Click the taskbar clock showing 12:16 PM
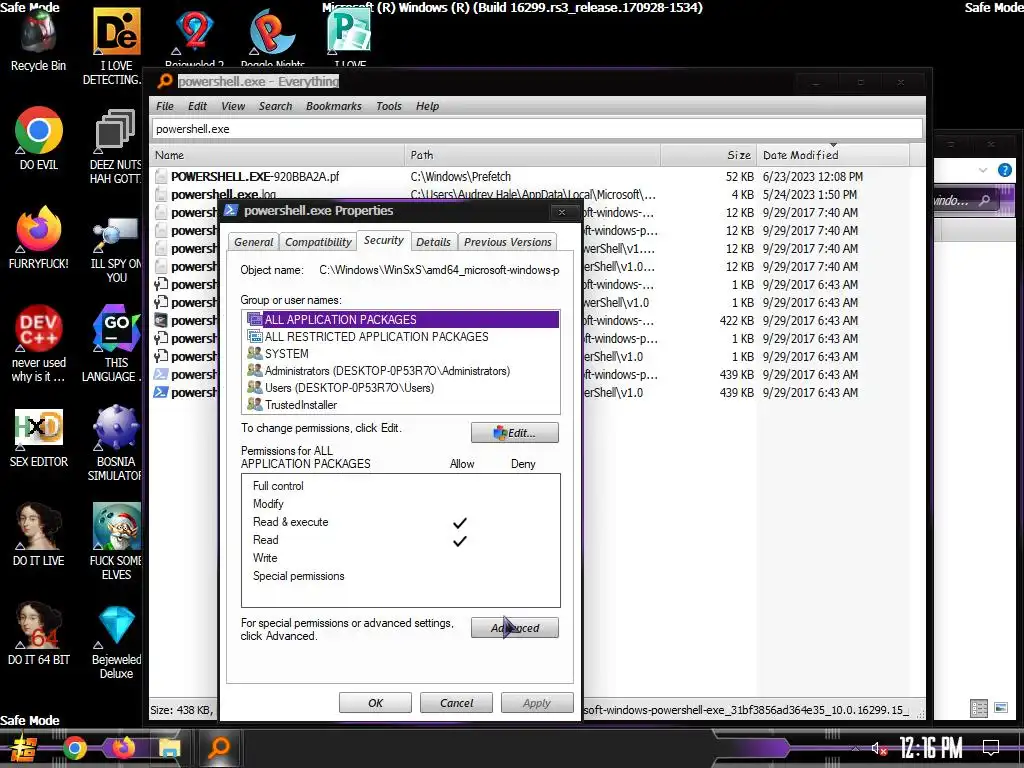 (931, 747)
